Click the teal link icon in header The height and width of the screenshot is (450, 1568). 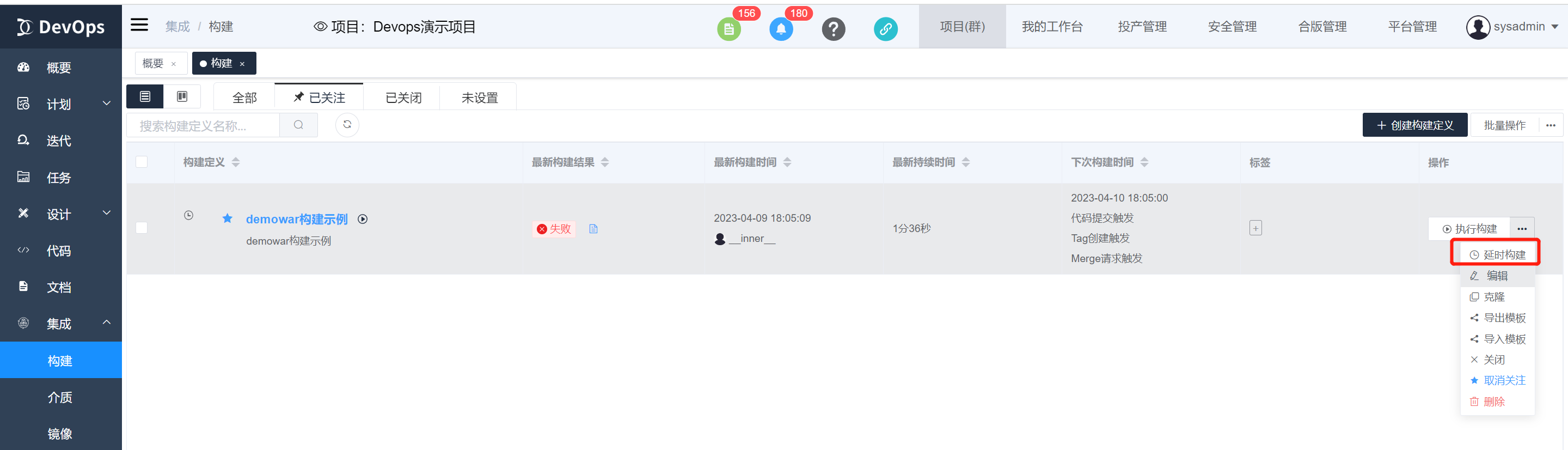tap(886, 29)
